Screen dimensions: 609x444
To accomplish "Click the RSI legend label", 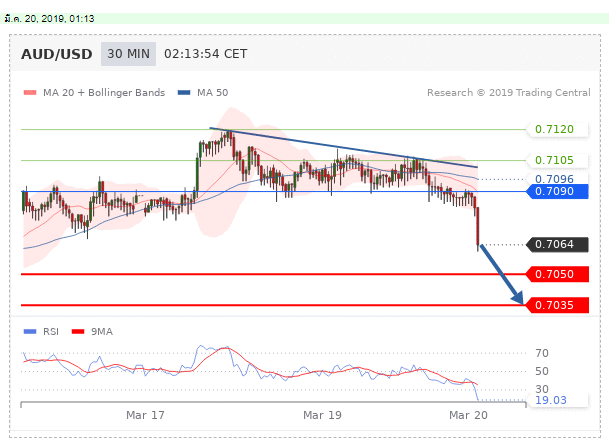I will [x=51, y=332].
